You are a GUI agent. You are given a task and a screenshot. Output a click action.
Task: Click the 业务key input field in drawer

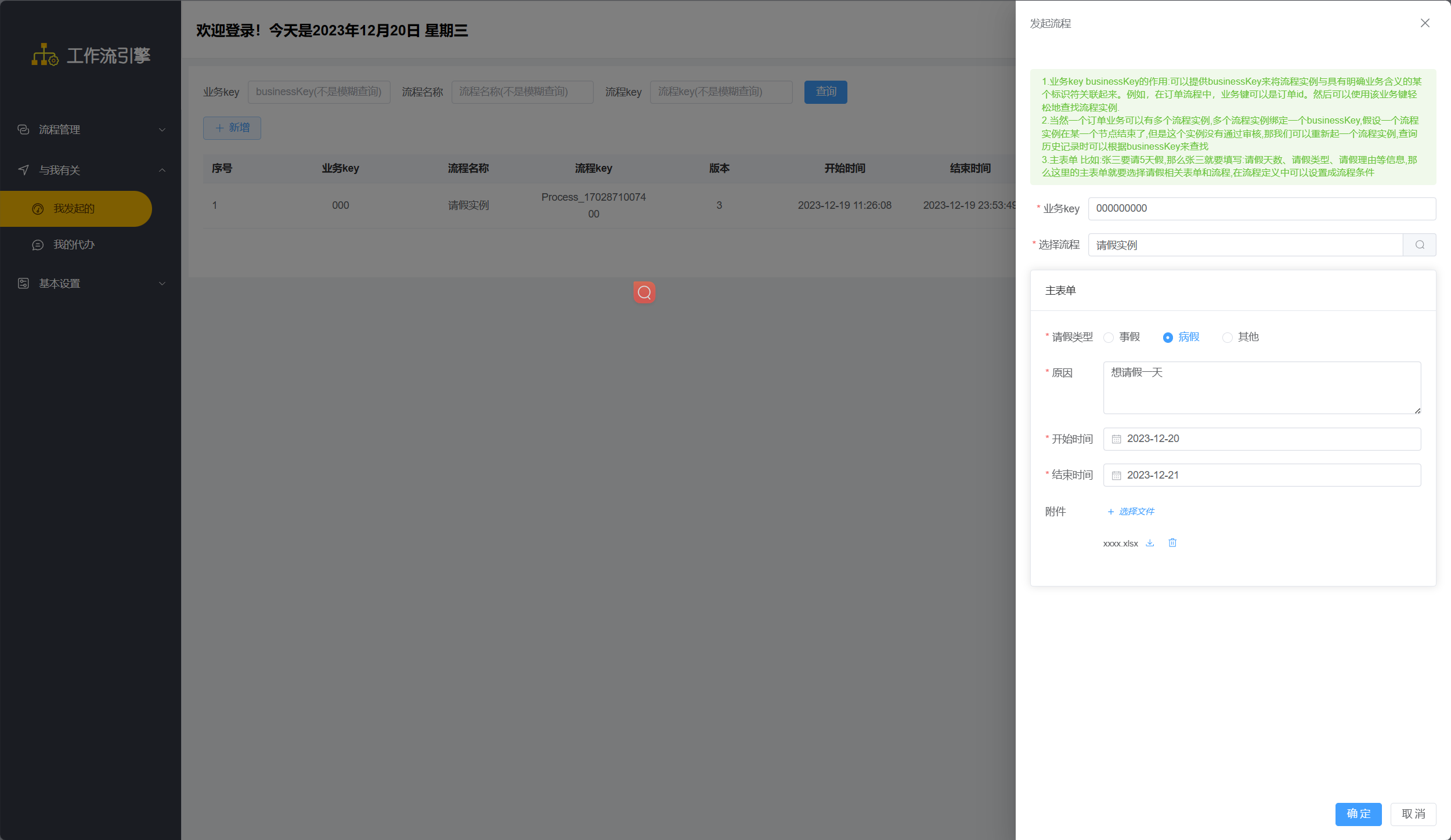(1261, 209)
